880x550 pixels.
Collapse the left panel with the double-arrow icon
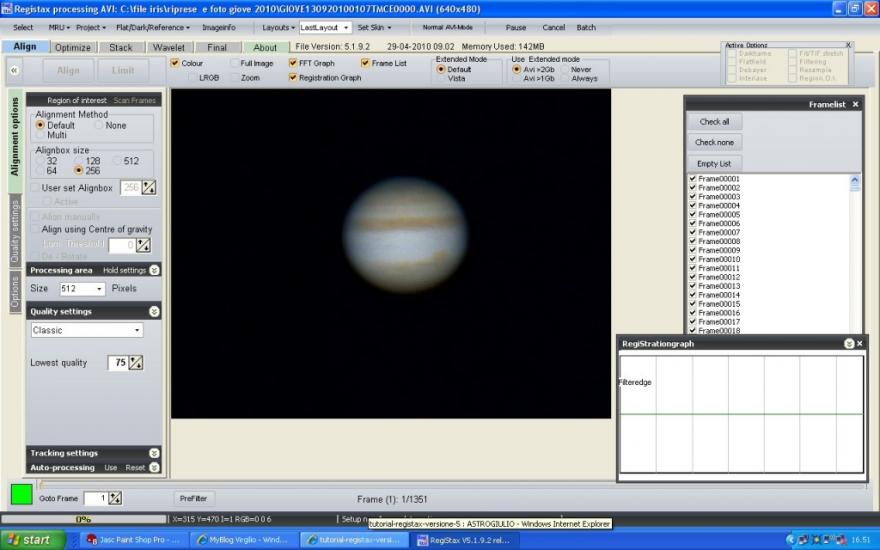click(14, 70)
